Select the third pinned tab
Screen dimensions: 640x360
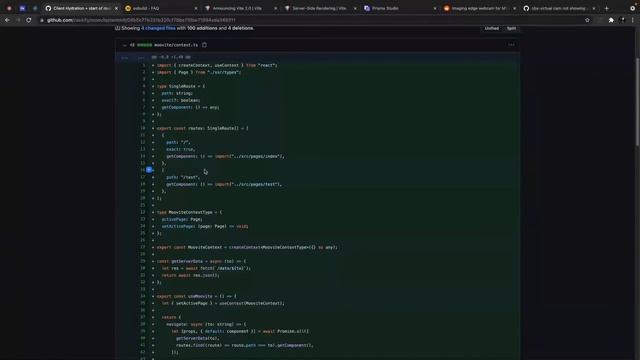35,8
